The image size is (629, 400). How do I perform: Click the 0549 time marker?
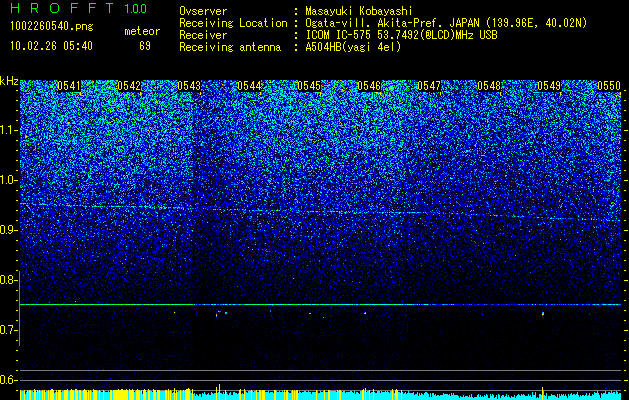549,86
